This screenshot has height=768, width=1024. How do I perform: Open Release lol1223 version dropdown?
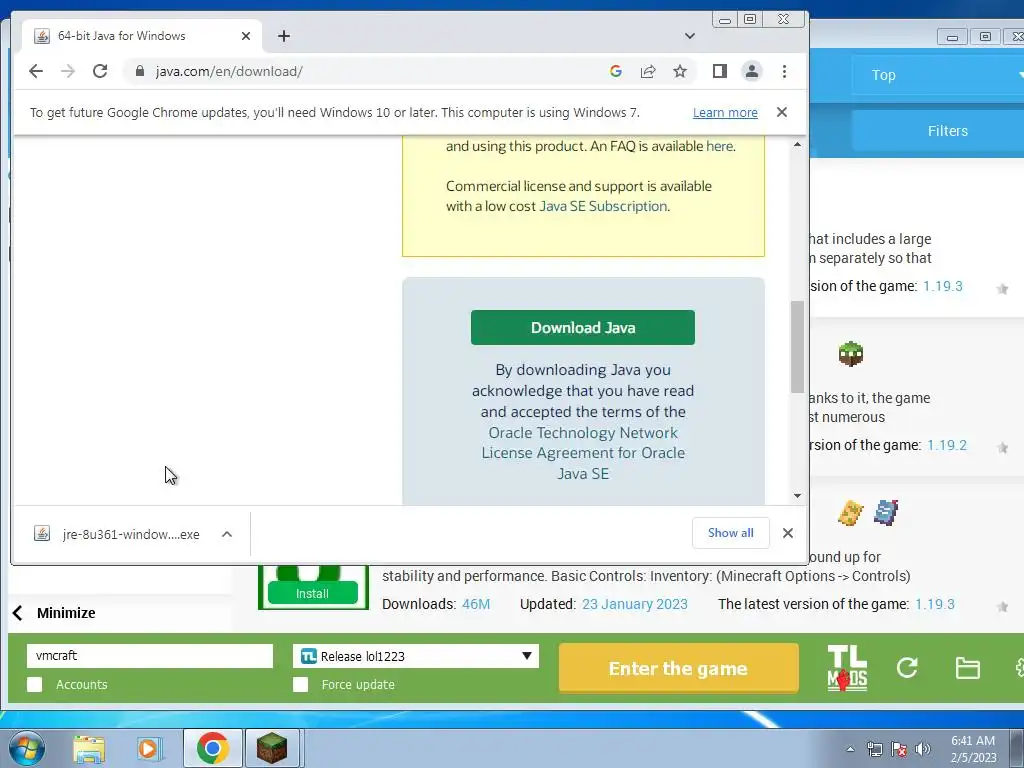[x=416, y=656]
